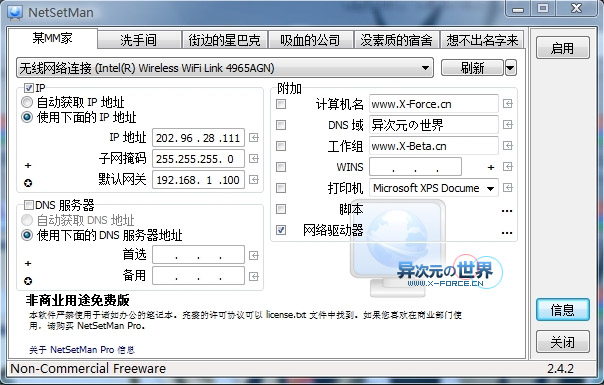
Task: Click the get-current icon beside DNS 域 field
Action: (508, 124)
